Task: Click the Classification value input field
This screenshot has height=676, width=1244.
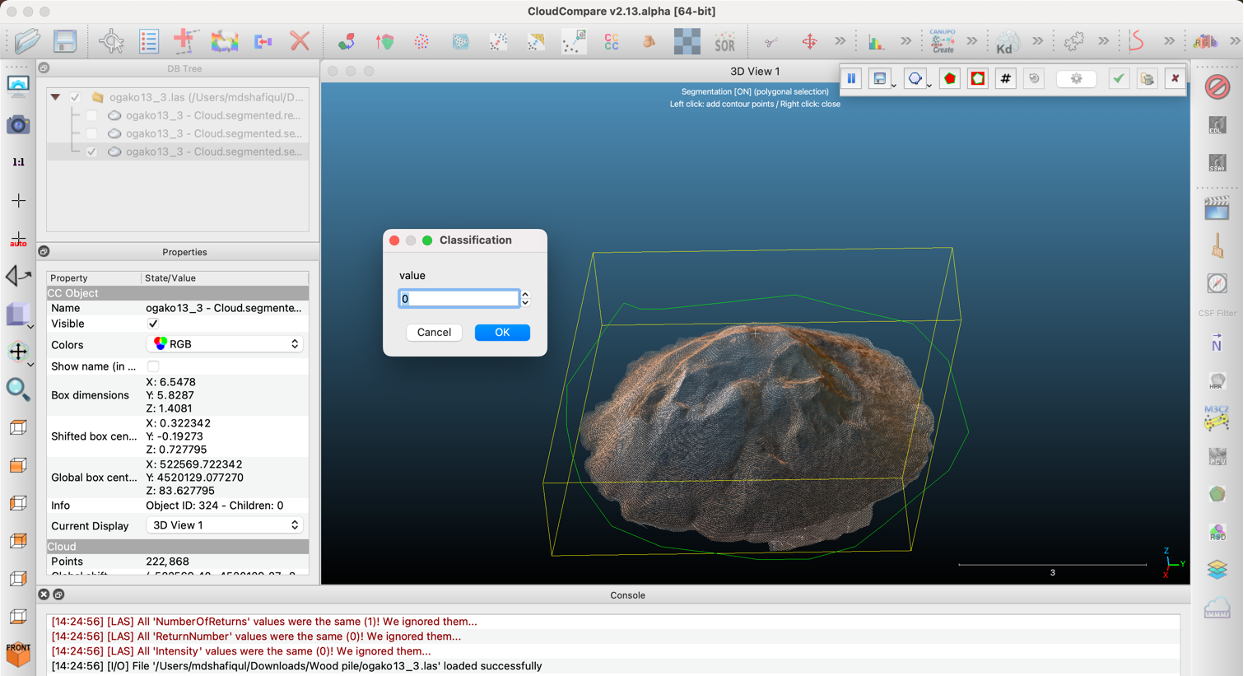Action: [x=458, y=298]
